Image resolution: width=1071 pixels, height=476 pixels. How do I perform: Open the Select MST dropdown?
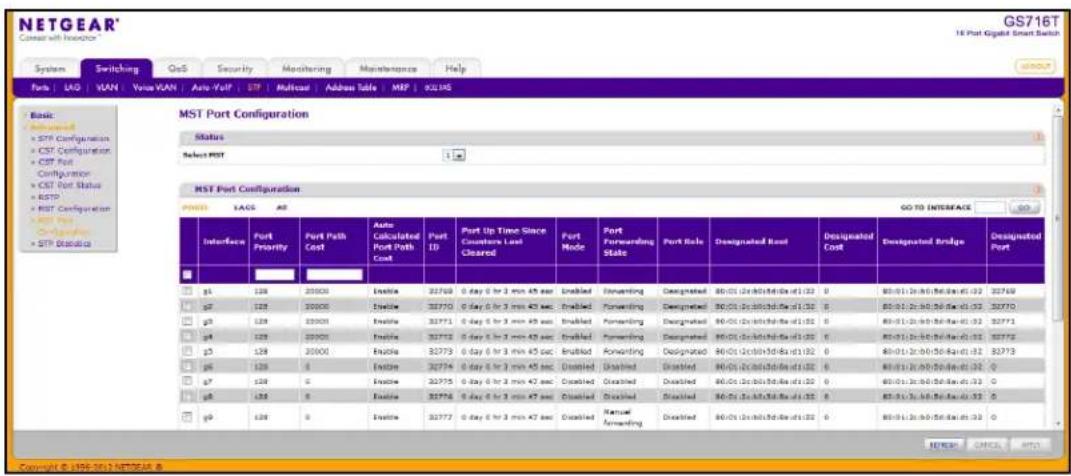[x=455, y=156]
